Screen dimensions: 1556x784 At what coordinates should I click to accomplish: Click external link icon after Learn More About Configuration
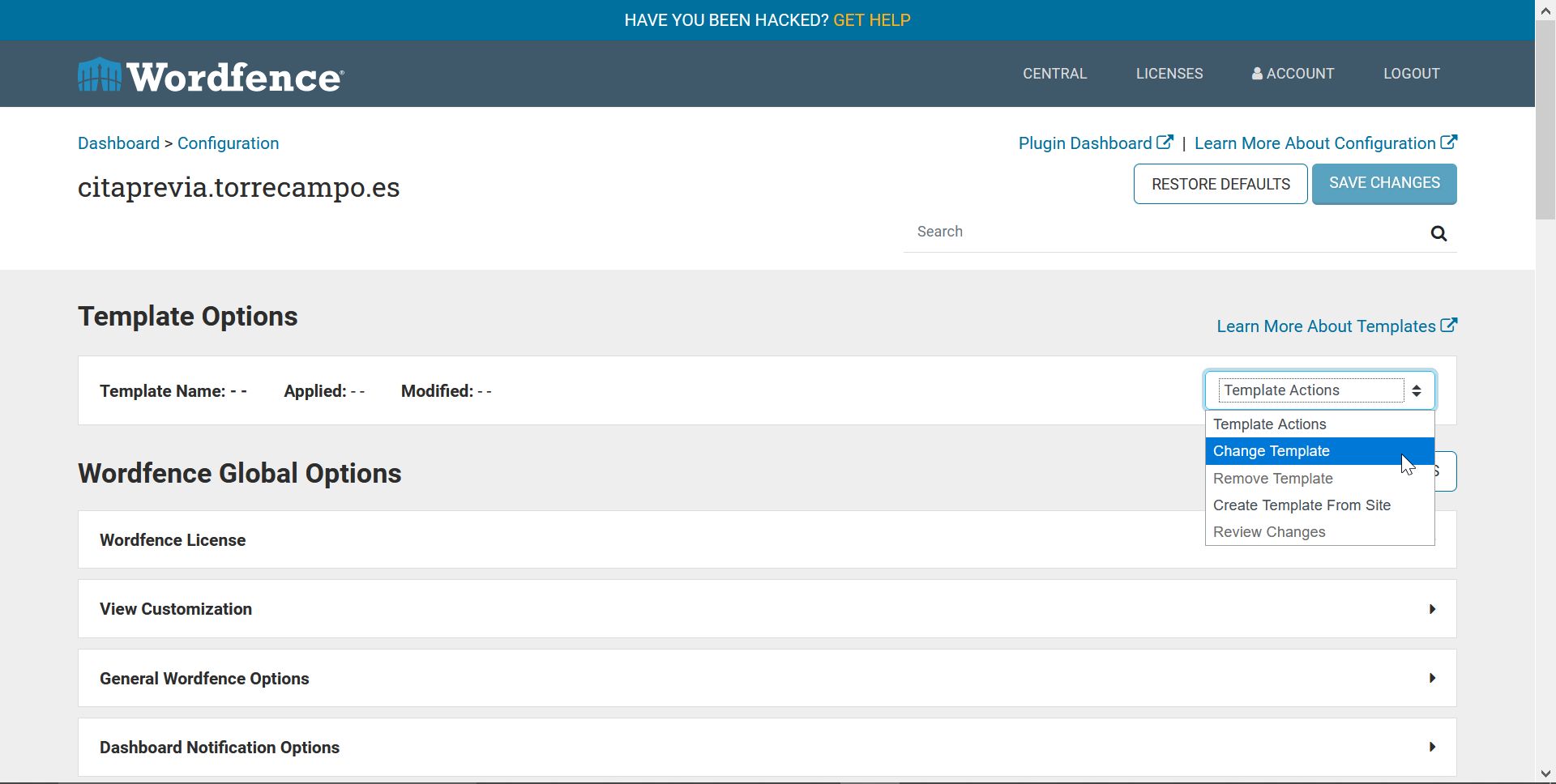(1448, 143)
